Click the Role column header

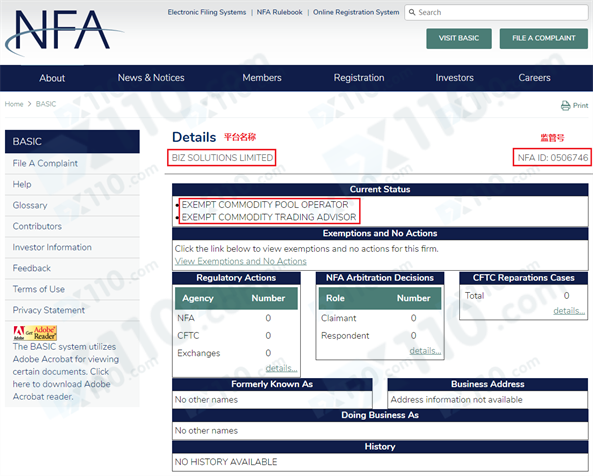pyautogui.click(x=335, y=298)
